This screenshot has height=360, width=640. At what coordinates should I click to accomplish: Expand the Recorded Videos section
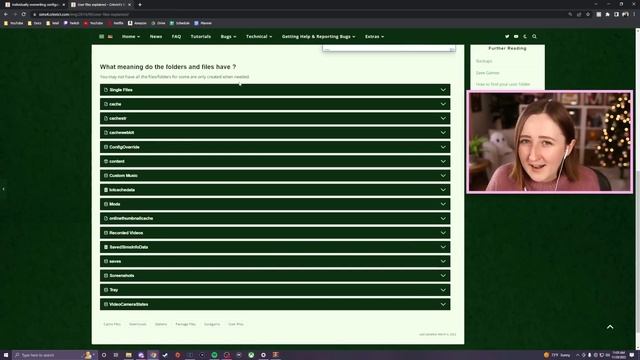click(x=275, y=233)
